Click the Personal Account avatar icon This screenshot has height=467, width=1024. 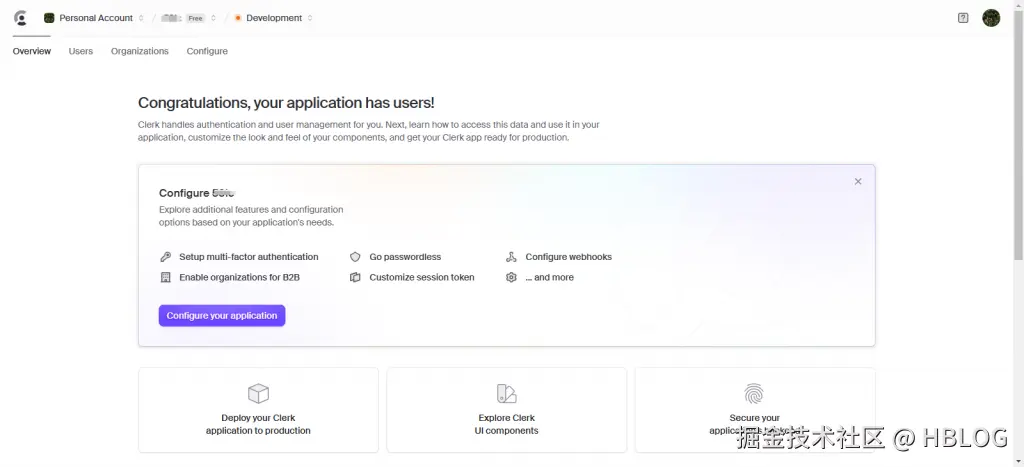coord(49,18)
